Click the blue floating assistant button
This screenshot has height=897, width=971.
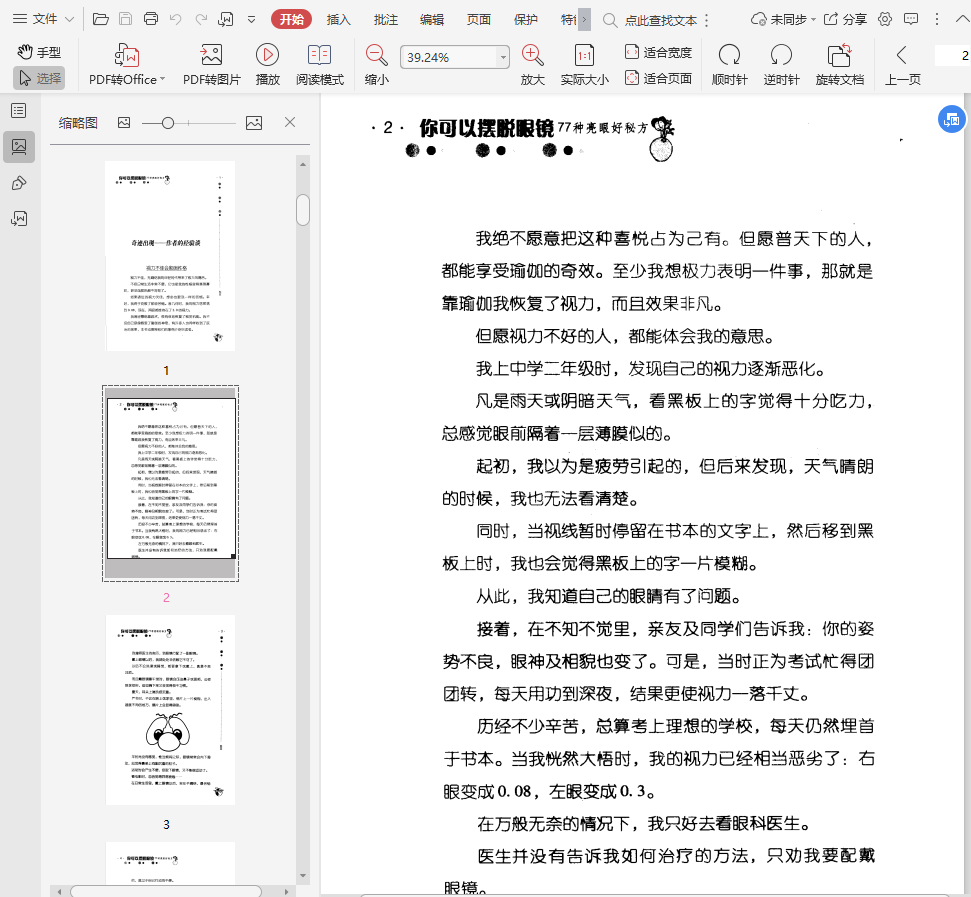tap(951, 119)
